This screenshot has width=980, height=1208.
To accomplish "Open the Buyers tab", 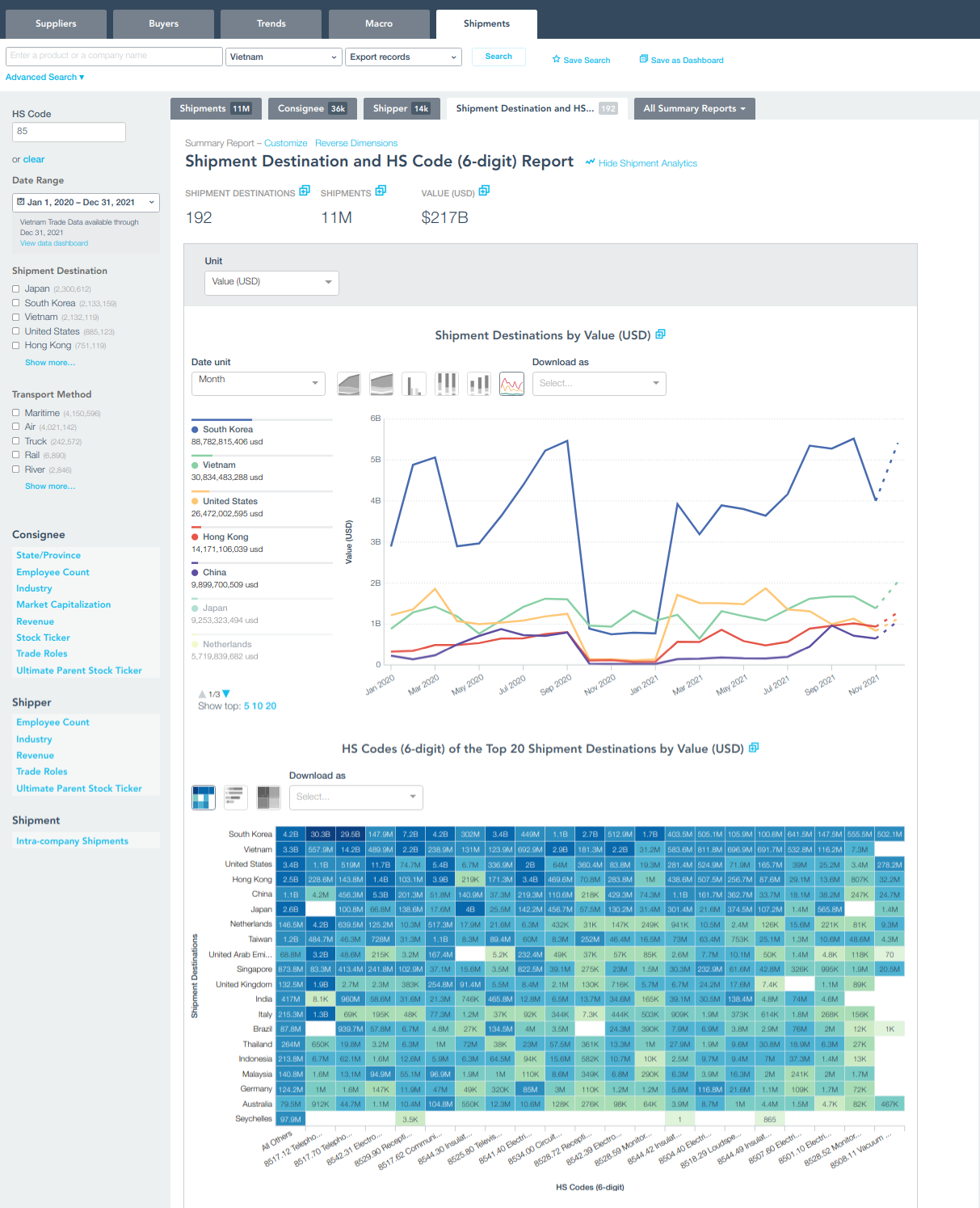I will (x=163, y=24).
